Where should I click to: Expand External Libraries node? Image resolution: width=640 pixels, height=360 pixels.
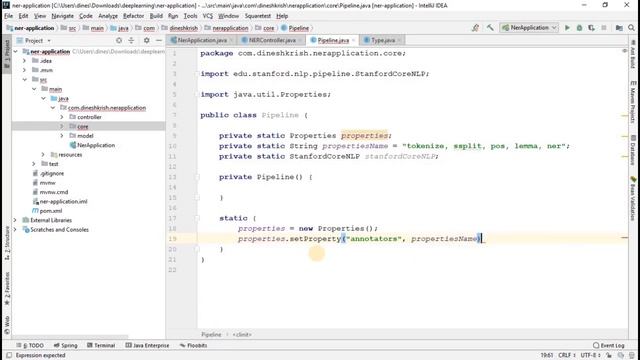pos(16,220)
